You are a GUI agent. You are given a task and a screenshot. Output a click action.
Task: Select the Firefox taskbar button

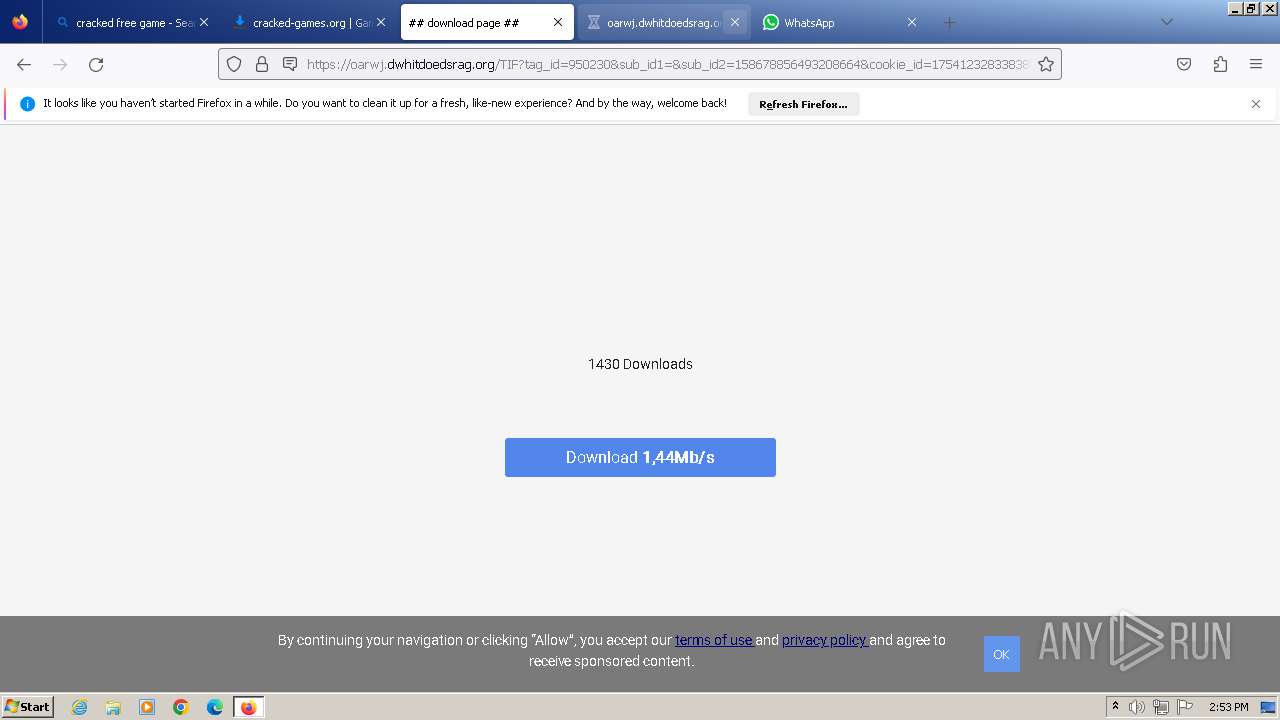click(249, 707)
